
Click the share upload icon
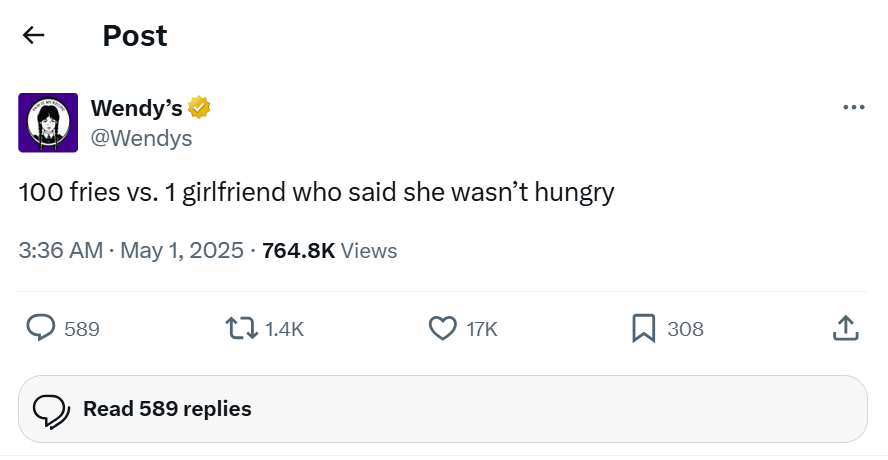coord(845,328)
